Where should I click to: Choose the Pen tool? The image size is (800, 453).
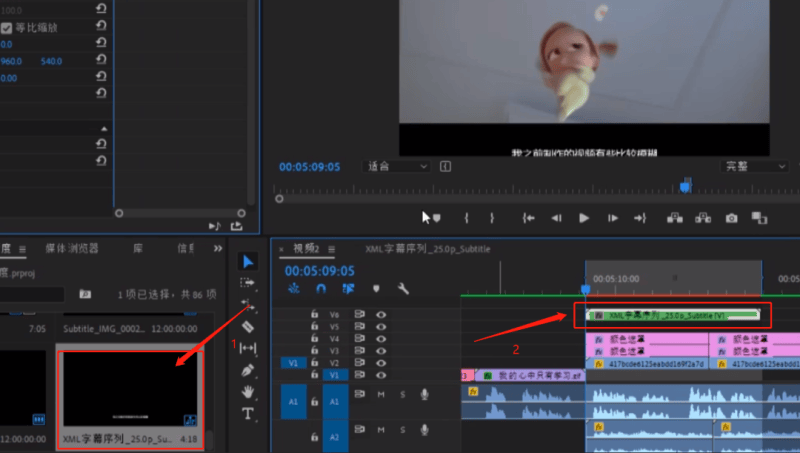click(x=248, y=369)
